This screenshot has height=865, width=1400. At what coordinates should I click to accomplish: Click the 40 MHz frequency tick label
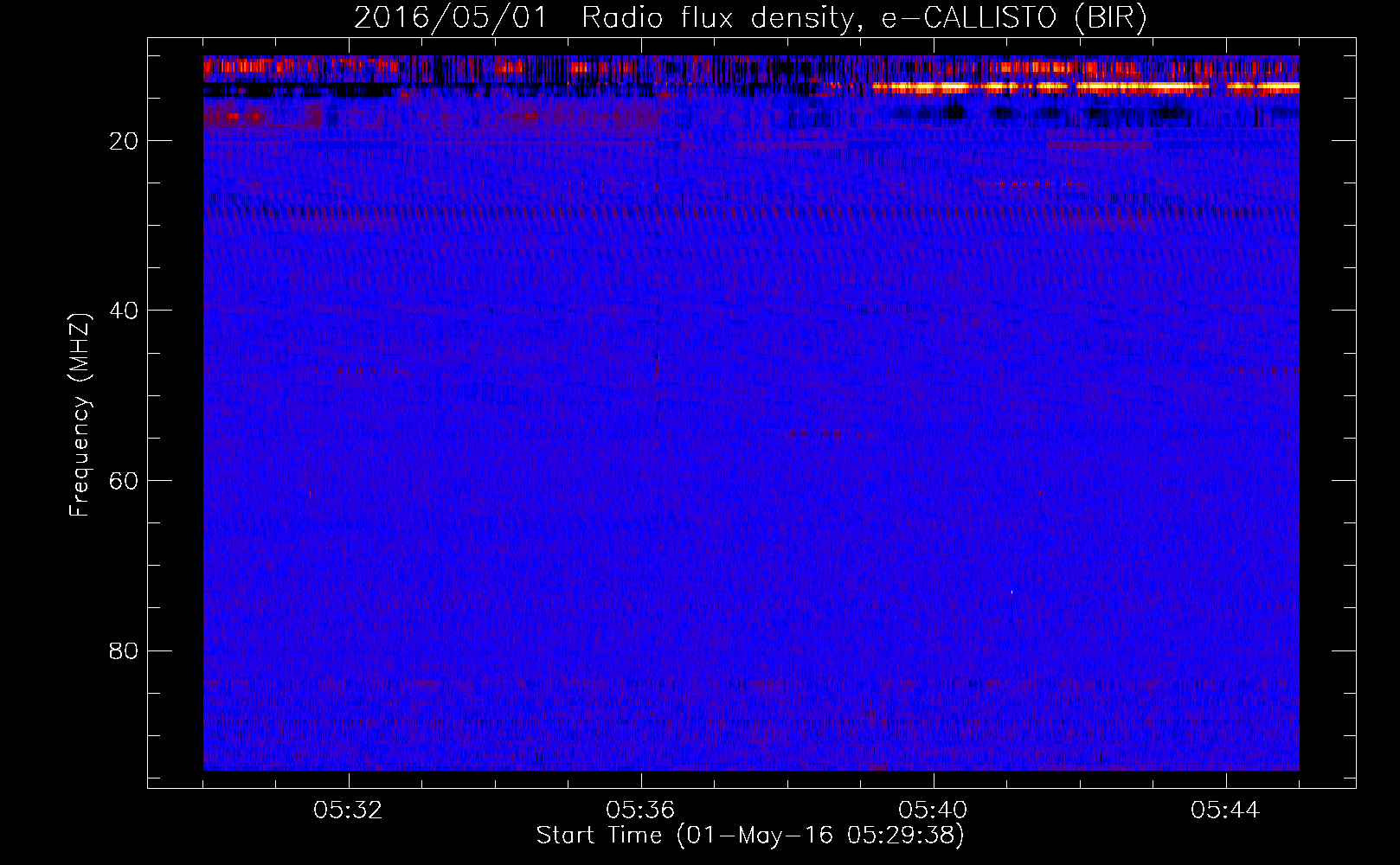click(x=124, y=311)
